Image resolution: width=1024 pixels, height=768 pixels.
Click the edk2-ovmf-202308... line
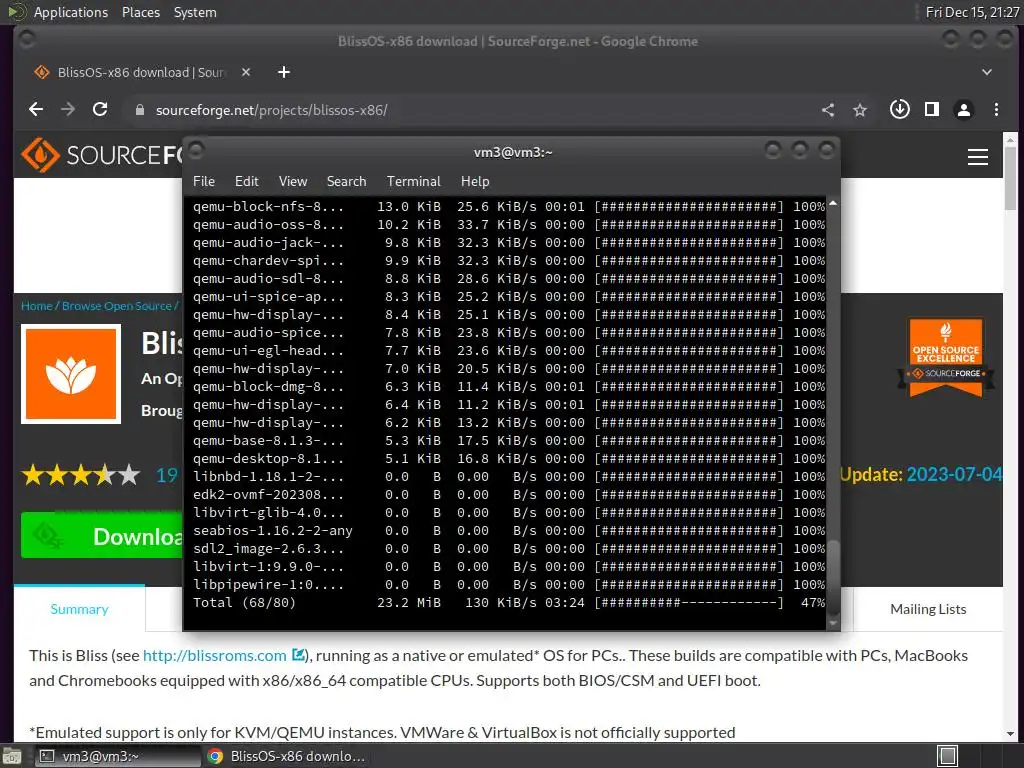click(509, 494)
